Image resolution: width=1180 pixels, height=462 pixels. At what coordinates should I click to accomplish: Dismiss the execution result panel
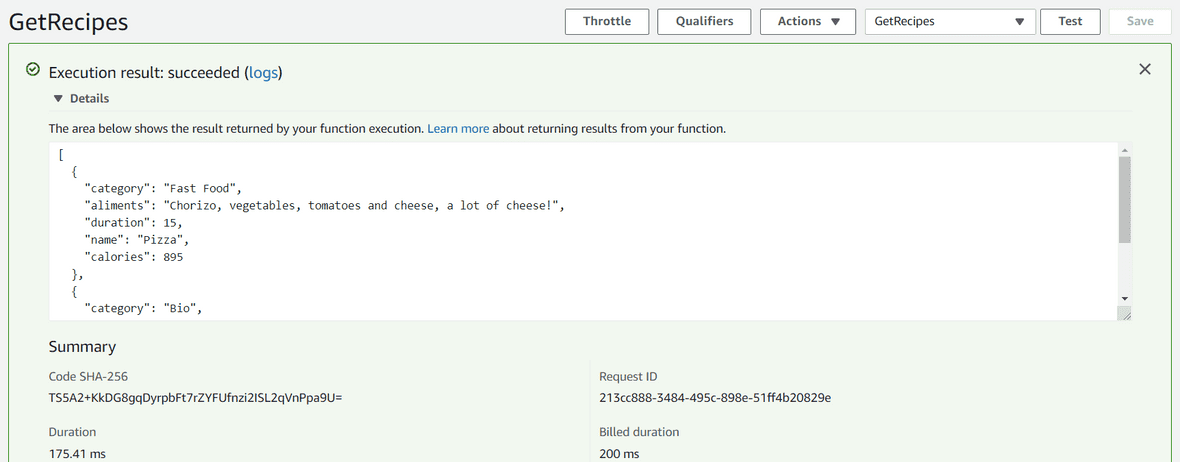1145,69
